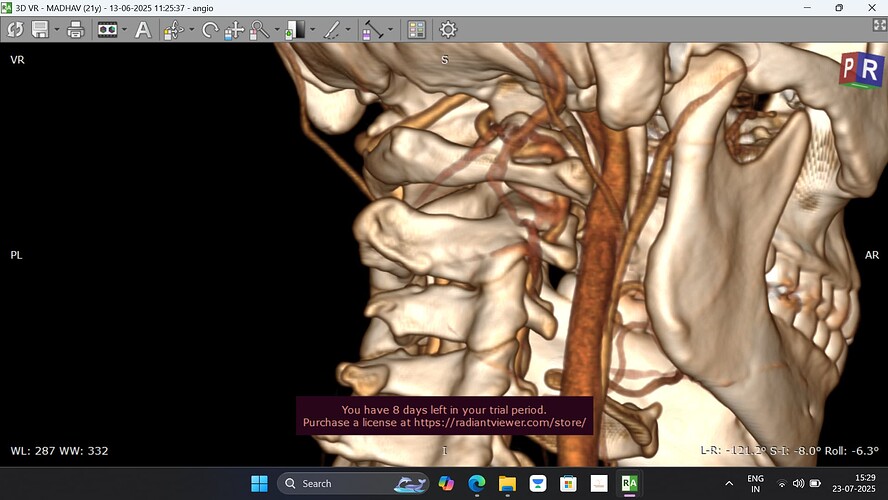888x500 pixels.
Task: Open the volume speaker tray icon
Action: [x=799, y=484]
